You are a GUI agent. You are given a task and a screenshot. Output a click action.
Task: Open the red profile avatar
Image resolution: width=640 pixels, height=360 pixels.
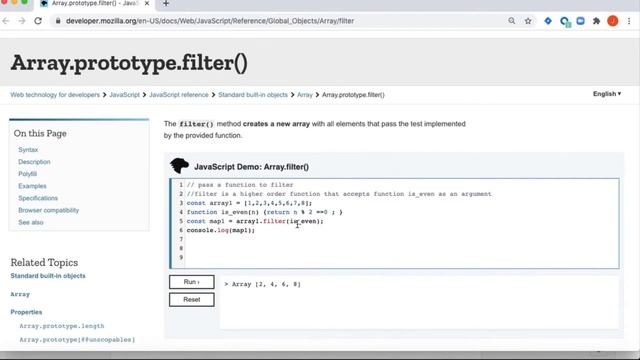click(x=613, y=21)
